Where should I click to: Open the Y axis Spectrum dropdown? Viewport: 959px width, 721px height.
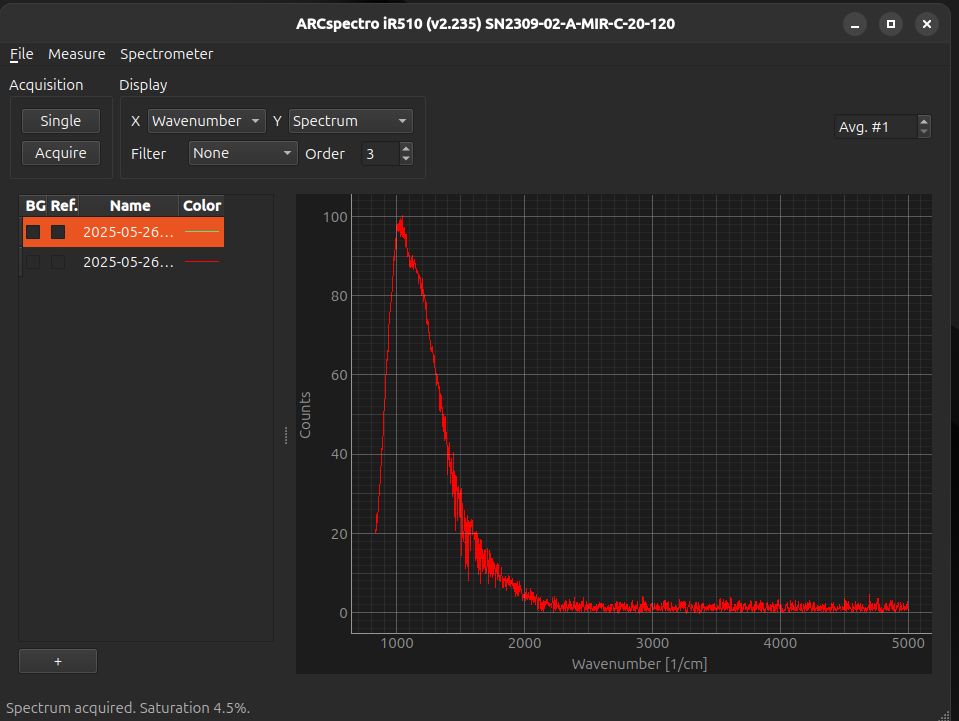pyautogui.click(x=350, y=121)
